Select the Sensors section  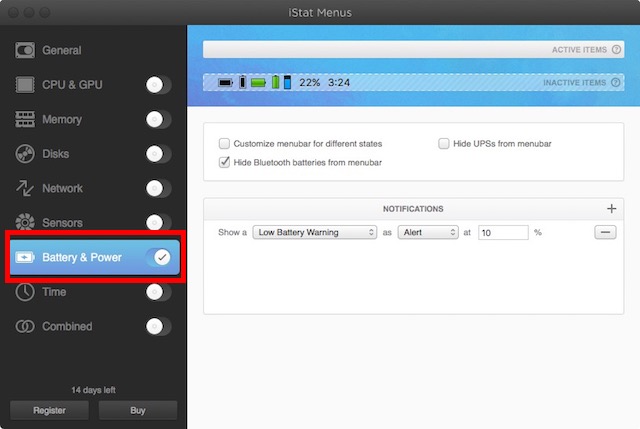[x=62, y=222]
